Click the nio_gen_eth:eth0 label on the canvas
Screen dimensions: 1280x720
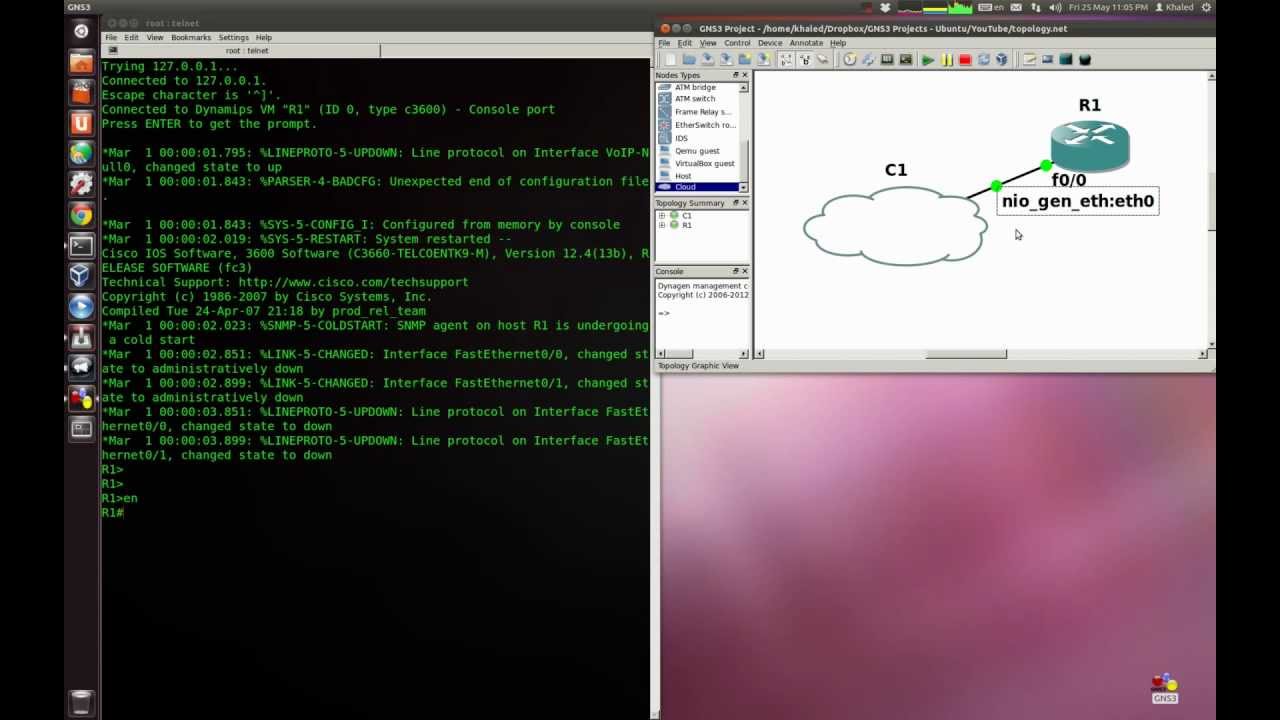1078,201
